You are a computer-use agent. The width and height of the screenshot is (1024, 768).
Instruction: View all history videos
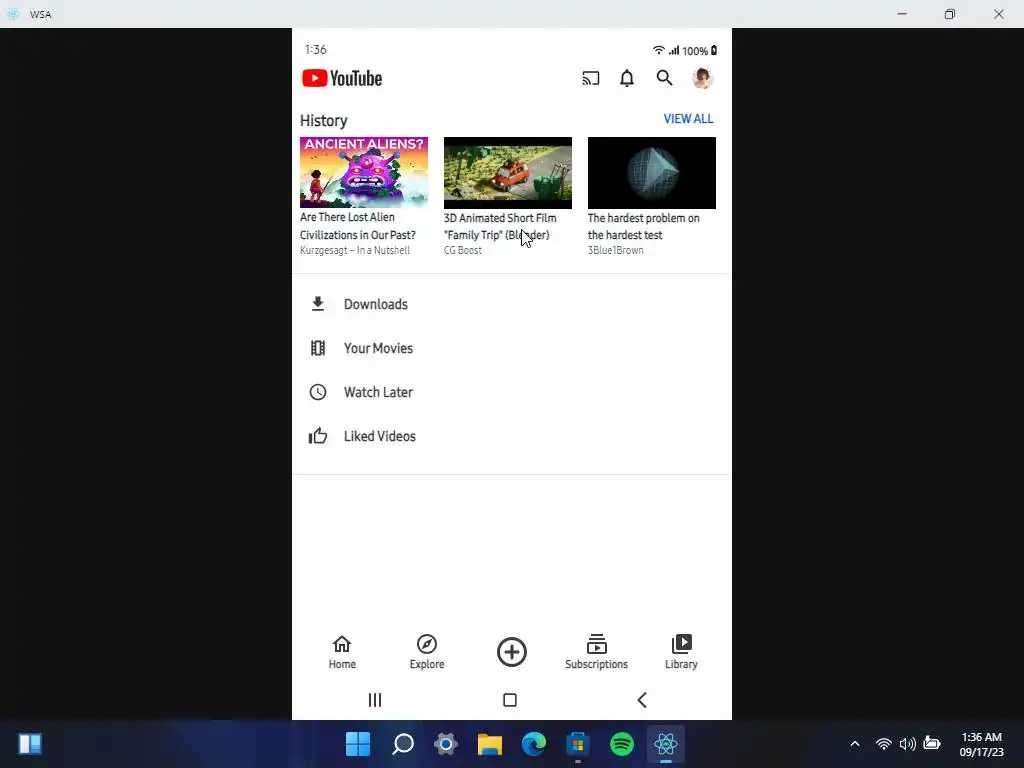pos(688,119)
